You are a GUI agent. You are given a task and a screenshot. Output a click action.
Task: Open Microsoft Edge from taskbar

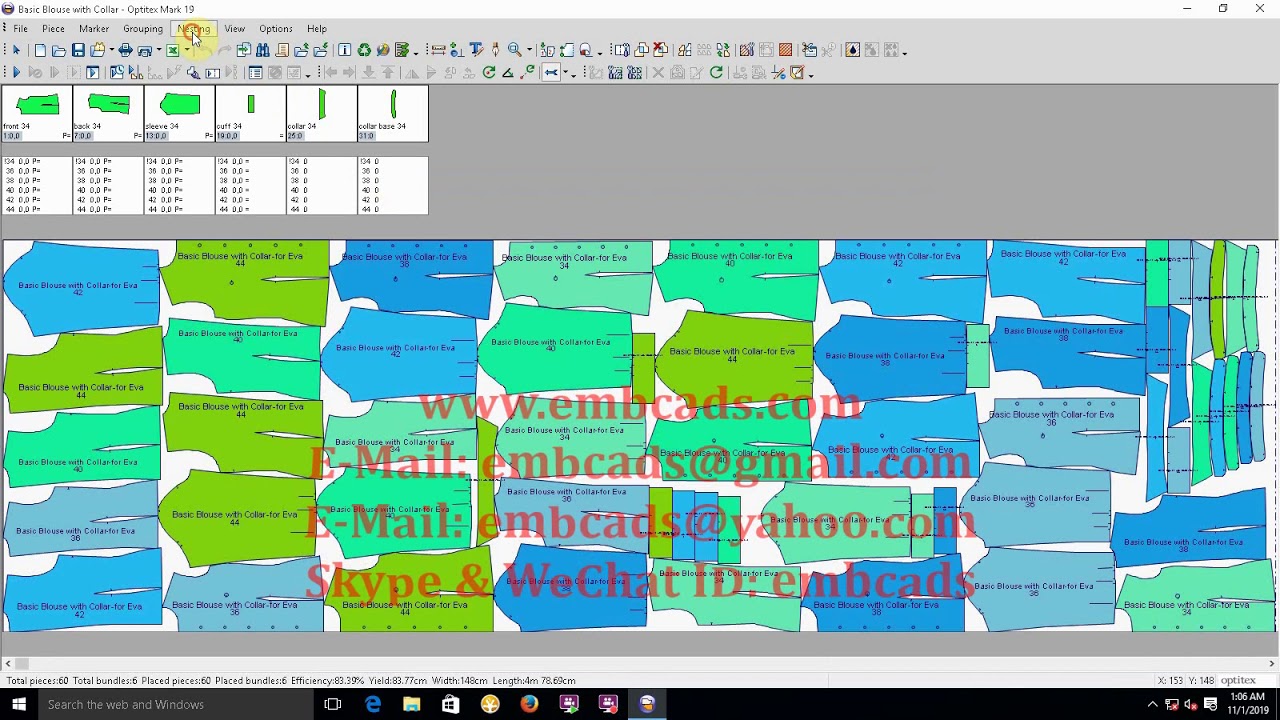coord(372,705)
